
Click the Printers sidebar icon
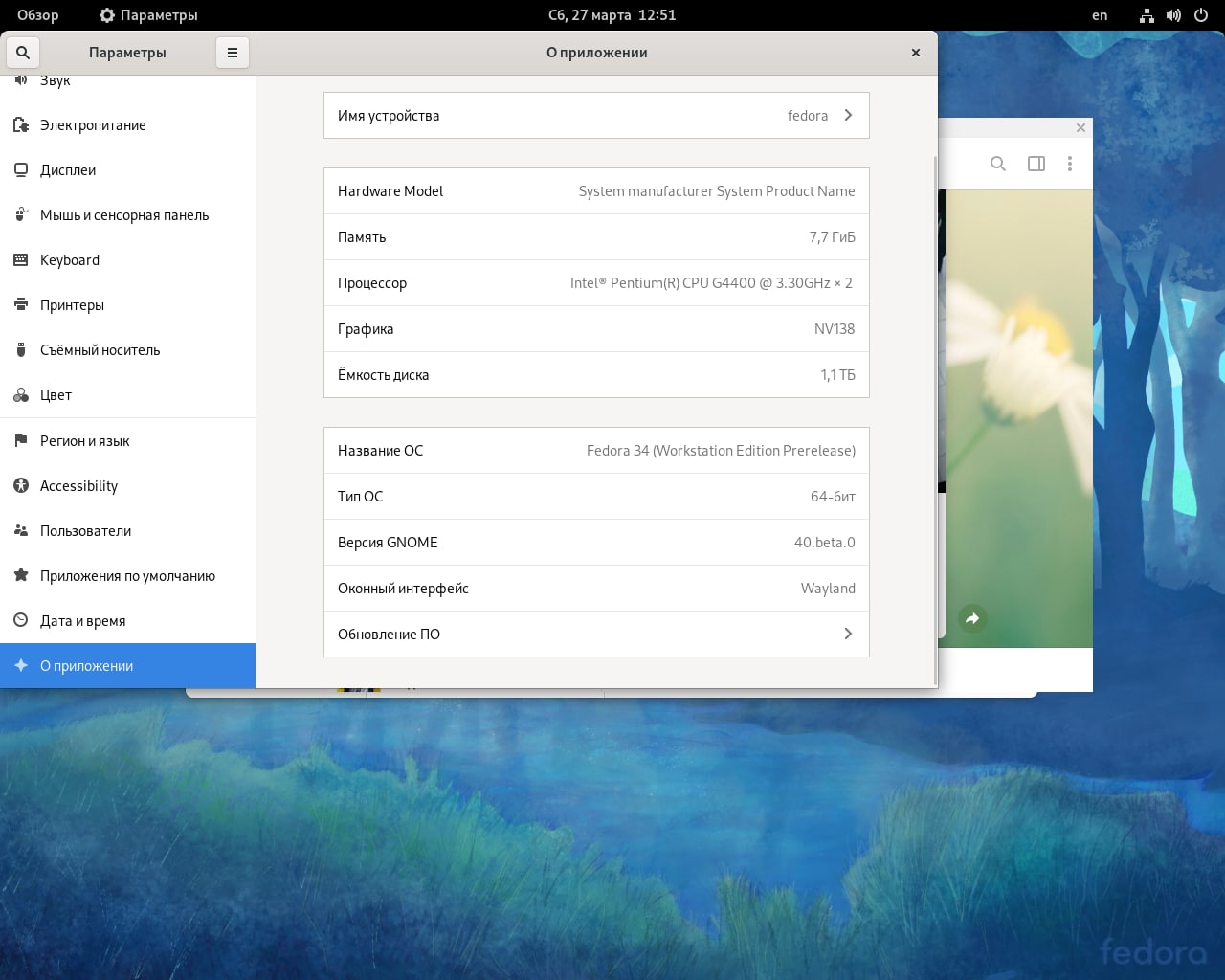tap(21, 304)
